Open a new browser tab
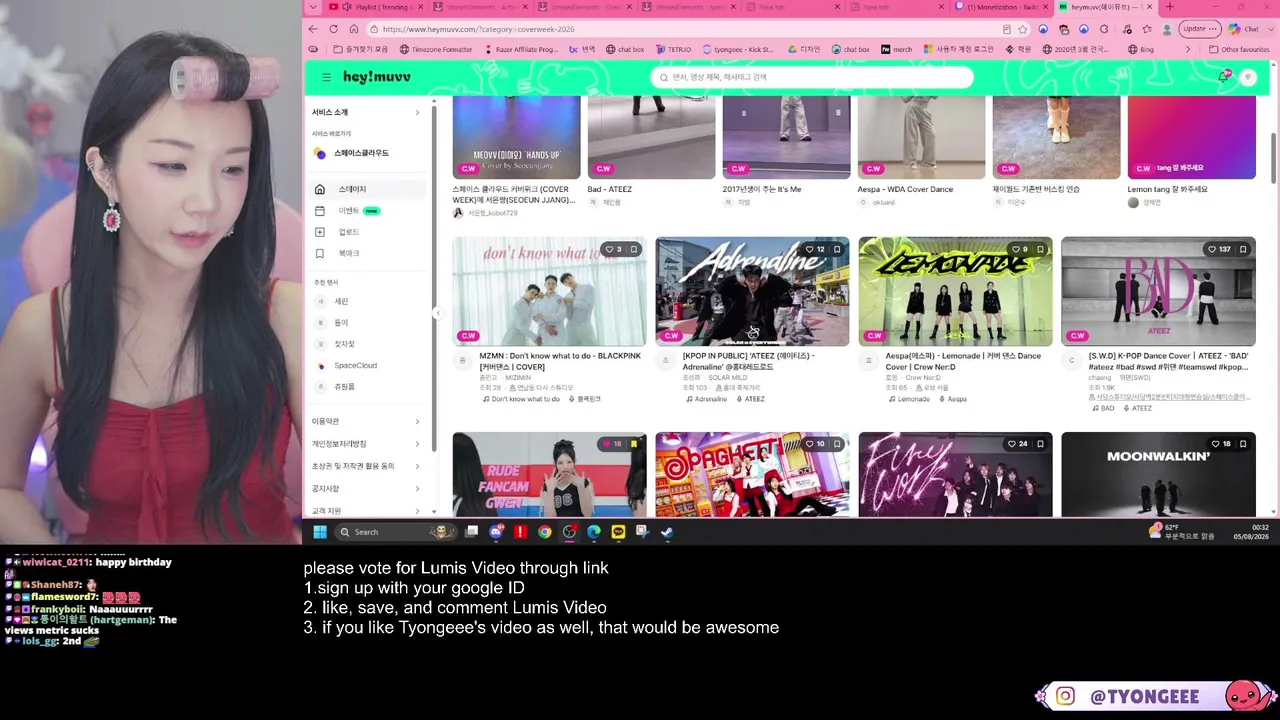This screenshot has height=720, width=1280. coord(1169,7)
